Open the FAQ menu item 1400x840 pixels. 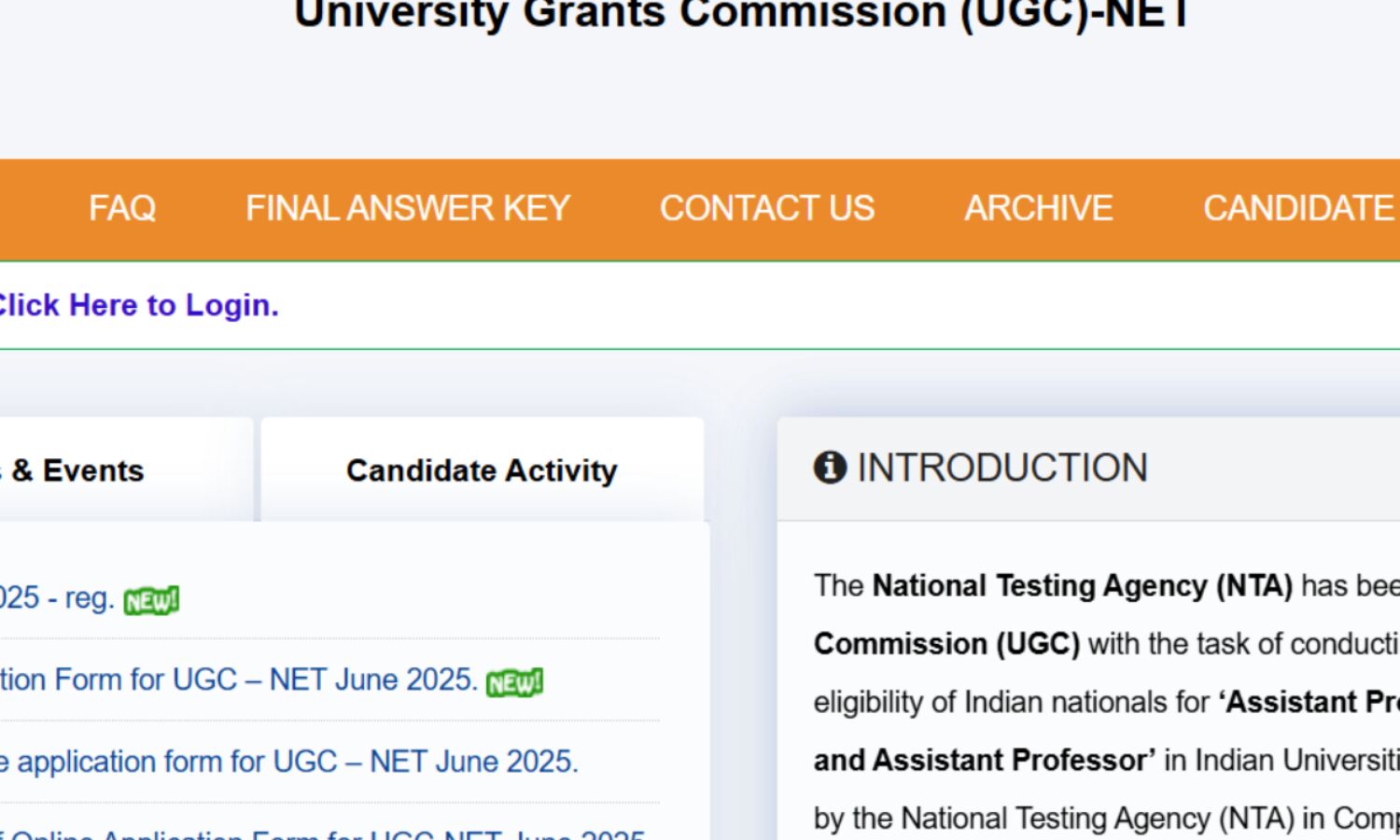coord(121,208)
